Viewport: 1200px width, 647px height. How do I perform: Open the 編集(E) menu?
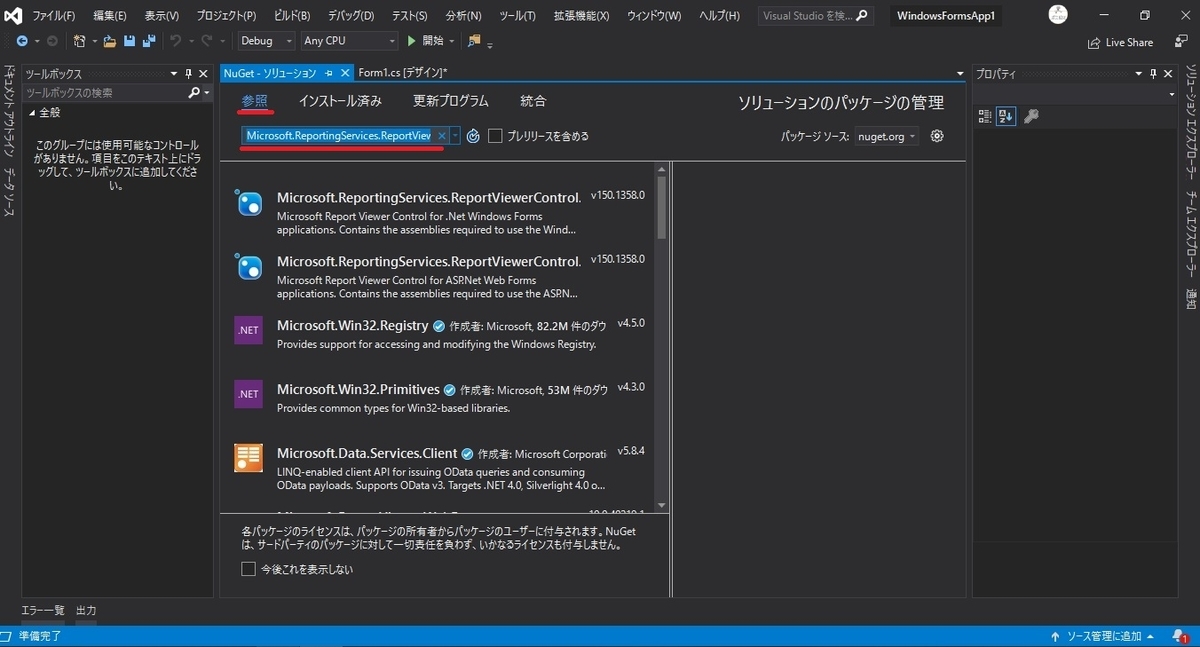pyautogui.click(x=109, y=16)
